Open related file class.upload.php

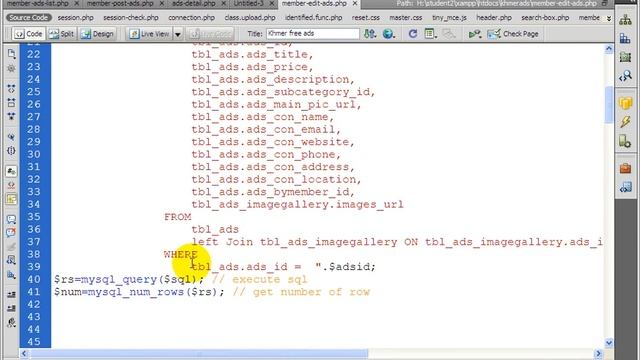pos(250,18)
